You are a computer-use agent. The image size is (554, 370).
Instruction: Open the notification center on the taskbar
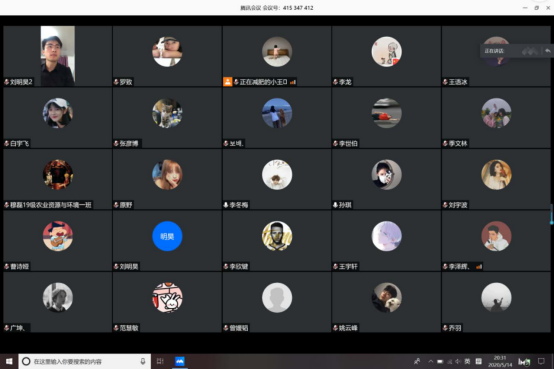541,361
